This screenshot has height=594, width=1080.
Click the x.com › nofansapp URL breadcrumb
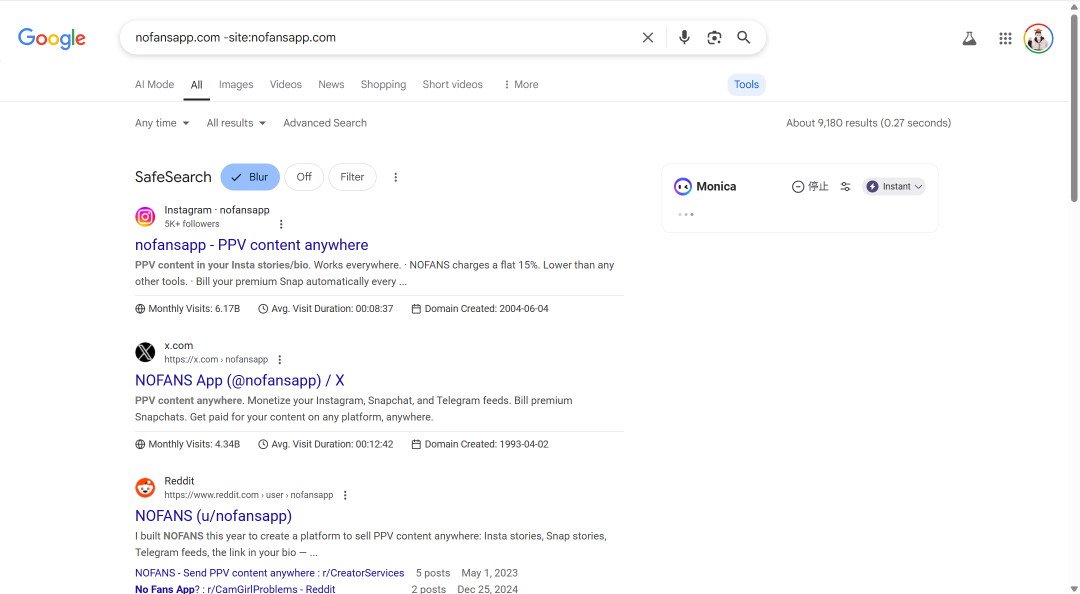point(216,360)
